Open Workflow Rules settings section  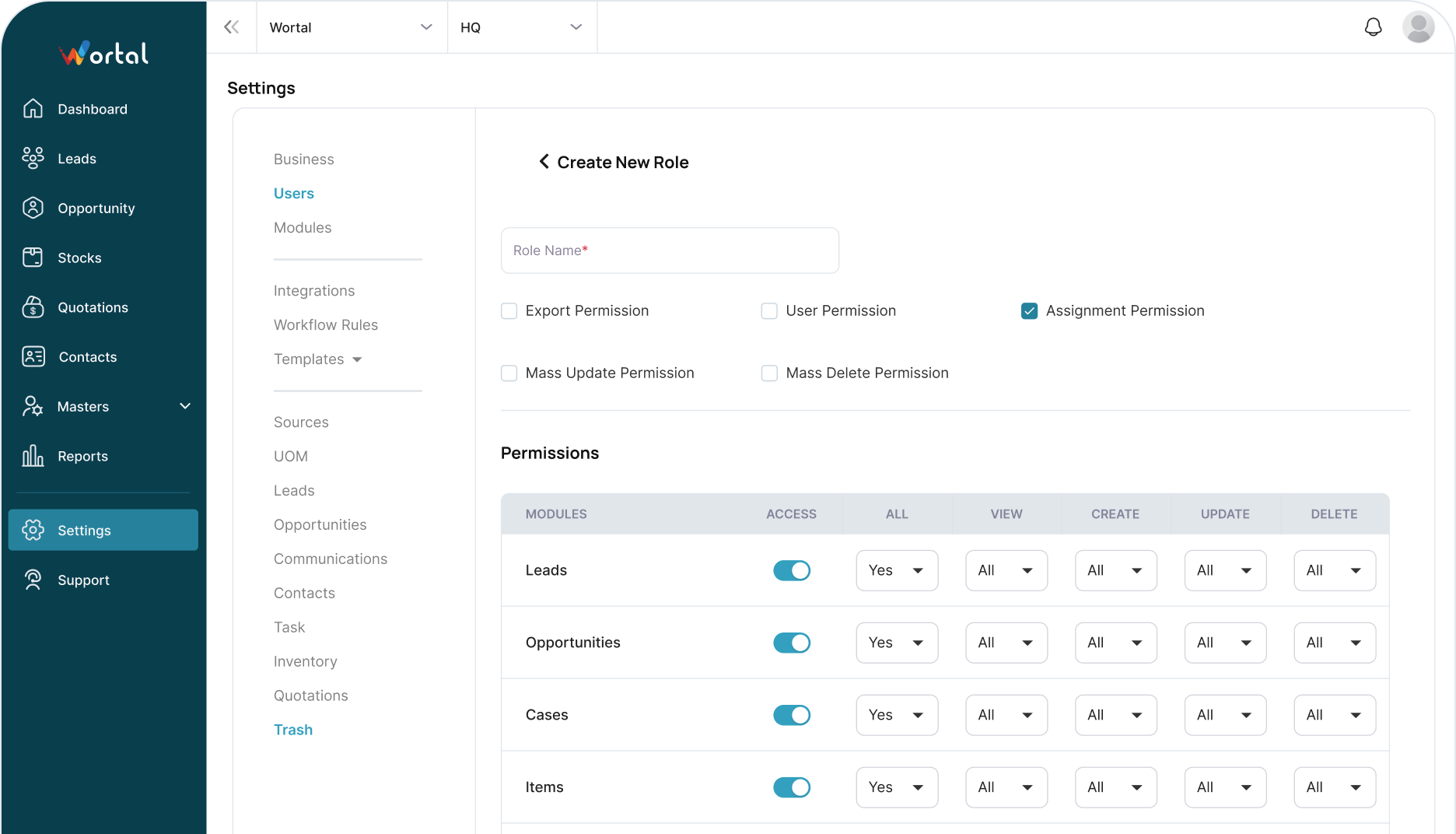pyautogui.click(x=325, y=324)
